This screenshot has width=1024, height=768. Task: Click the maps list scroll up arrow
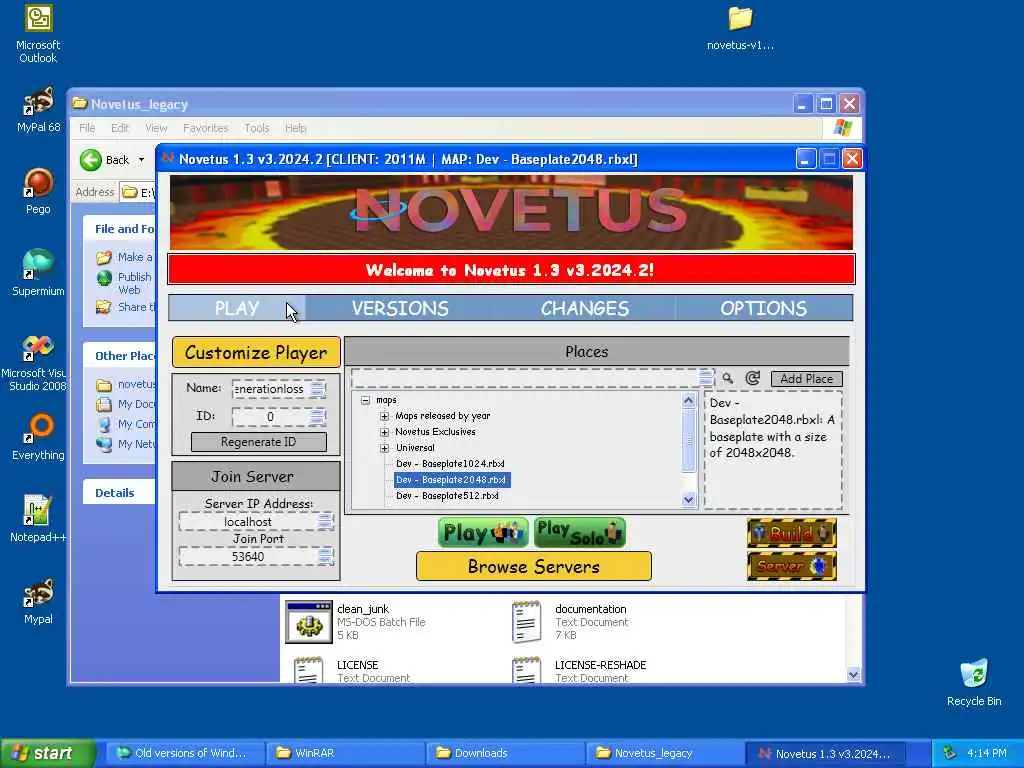689,400
